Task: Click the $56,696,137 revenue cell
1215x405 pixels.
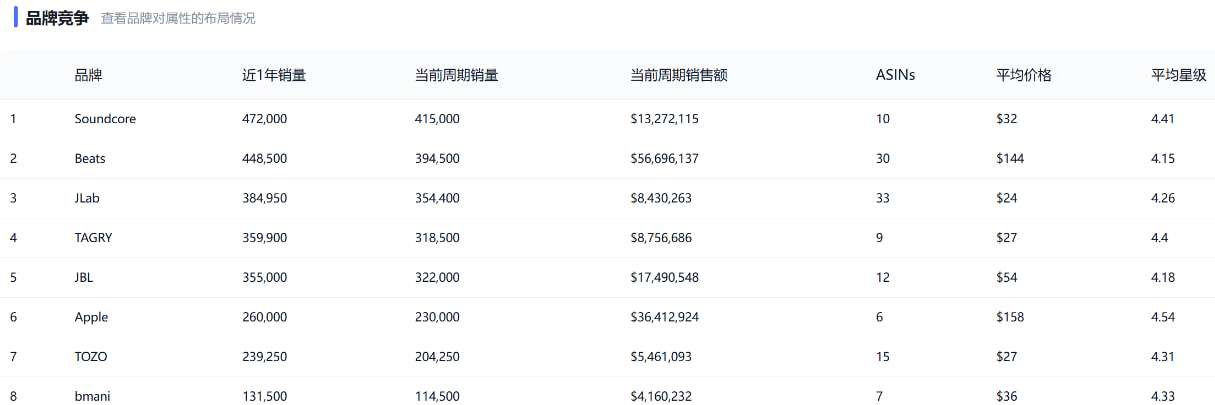Action: pyautogui.click(x=665, y=159)
